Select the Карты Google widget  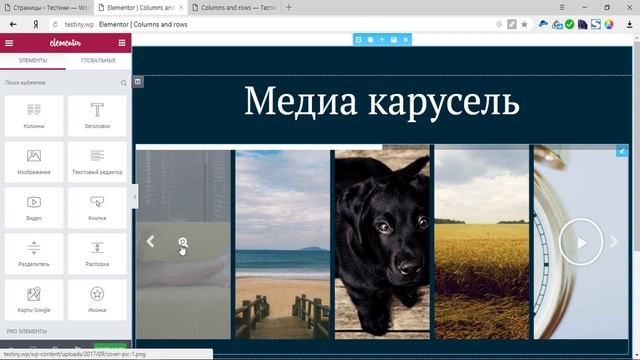tap(34, 300)
